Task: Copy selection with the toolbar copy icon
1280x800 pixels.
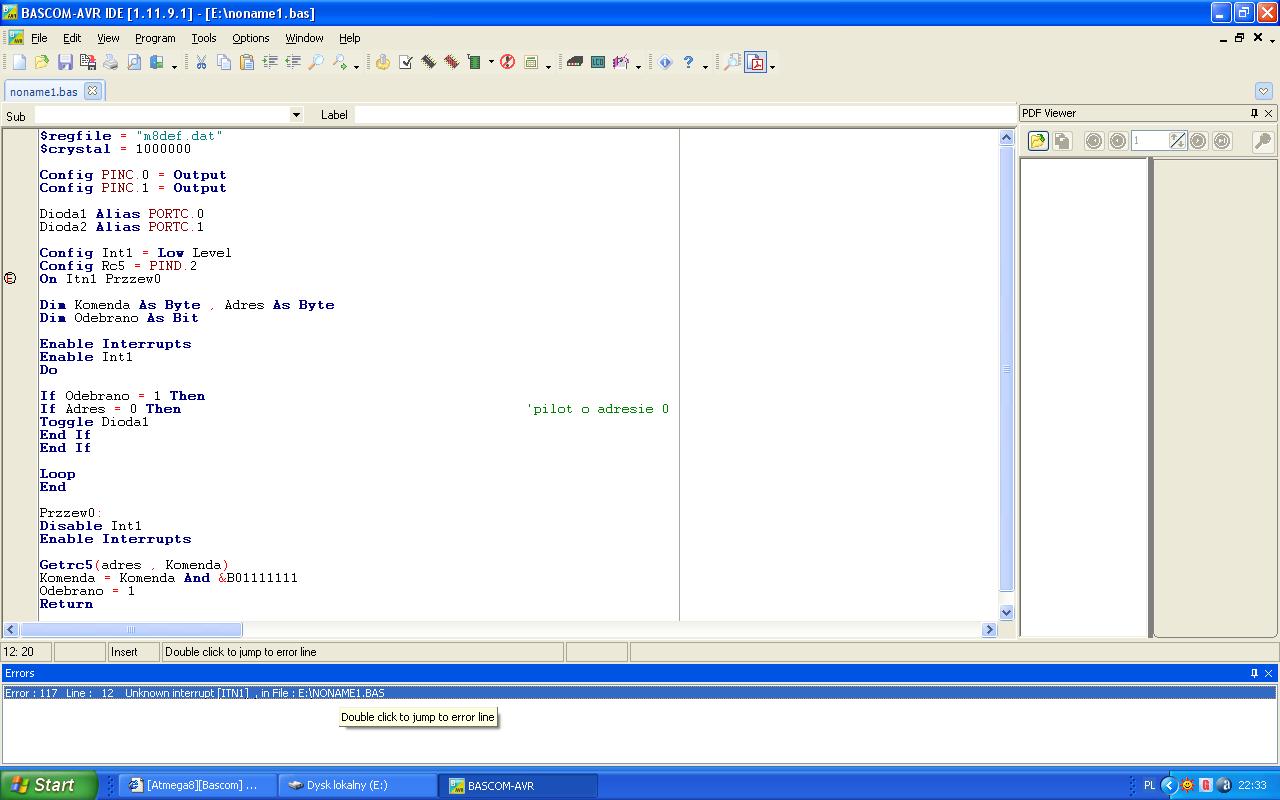Action: [224, 62]
